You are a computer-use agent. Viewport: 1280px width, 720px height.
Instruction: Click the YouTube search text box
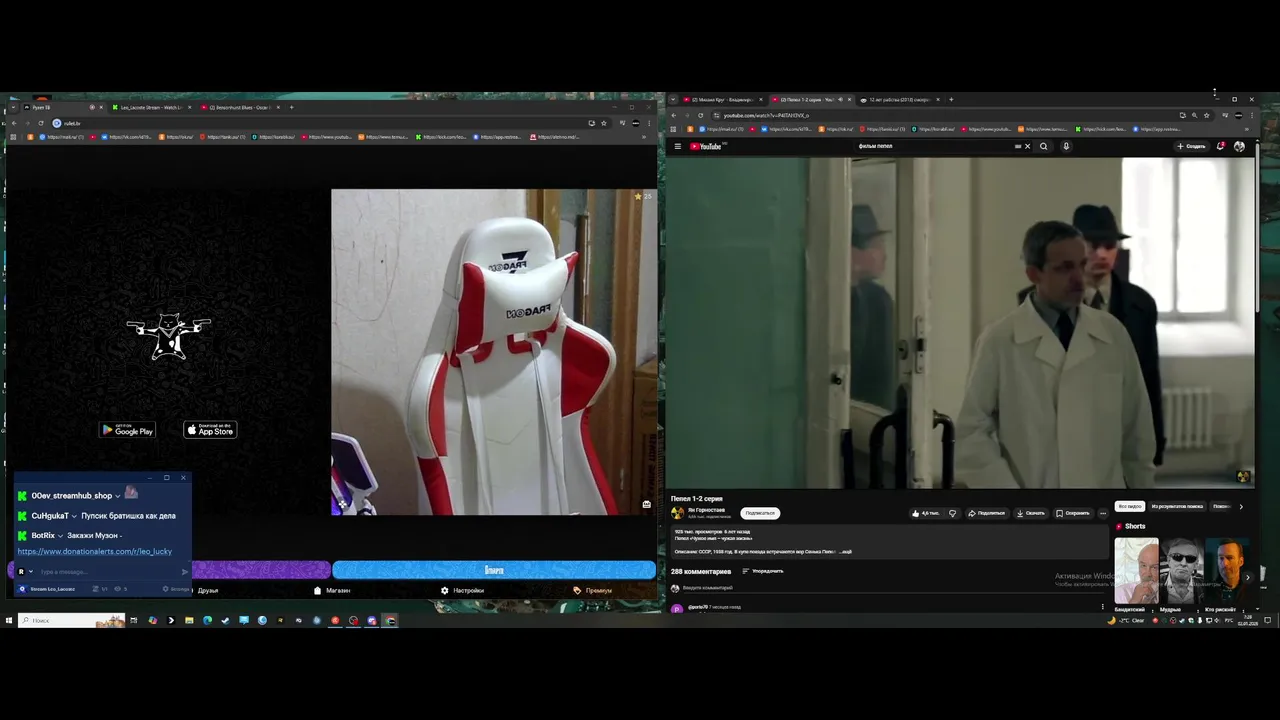935,146
